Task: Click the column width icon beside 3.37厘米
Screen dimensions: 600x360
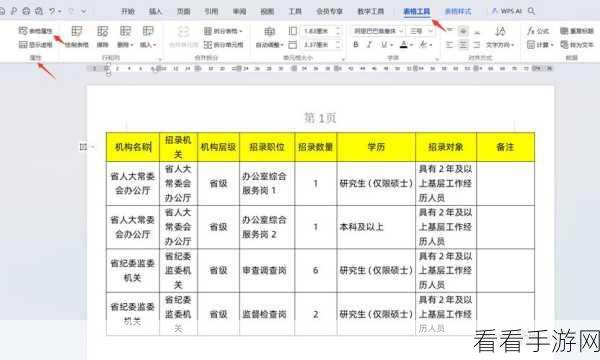Action: [x=292, y=45]
